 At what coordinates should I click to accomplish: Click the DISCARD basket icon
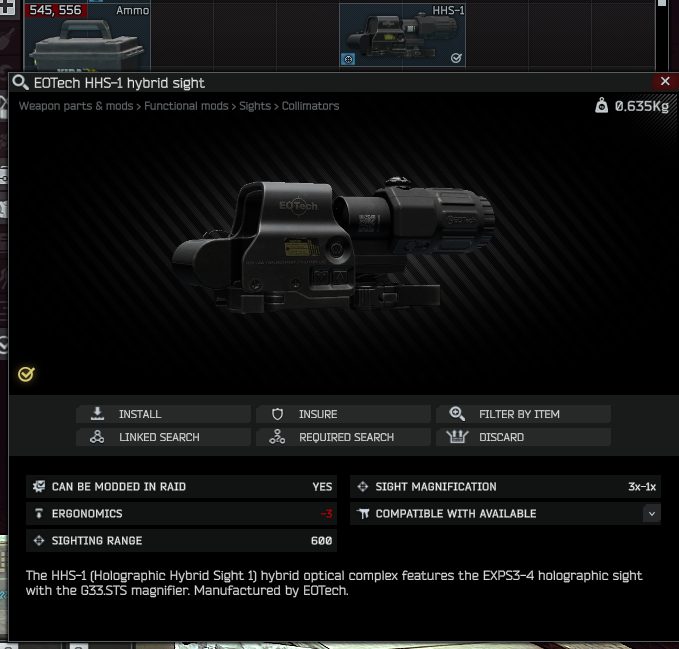point(457,437)
